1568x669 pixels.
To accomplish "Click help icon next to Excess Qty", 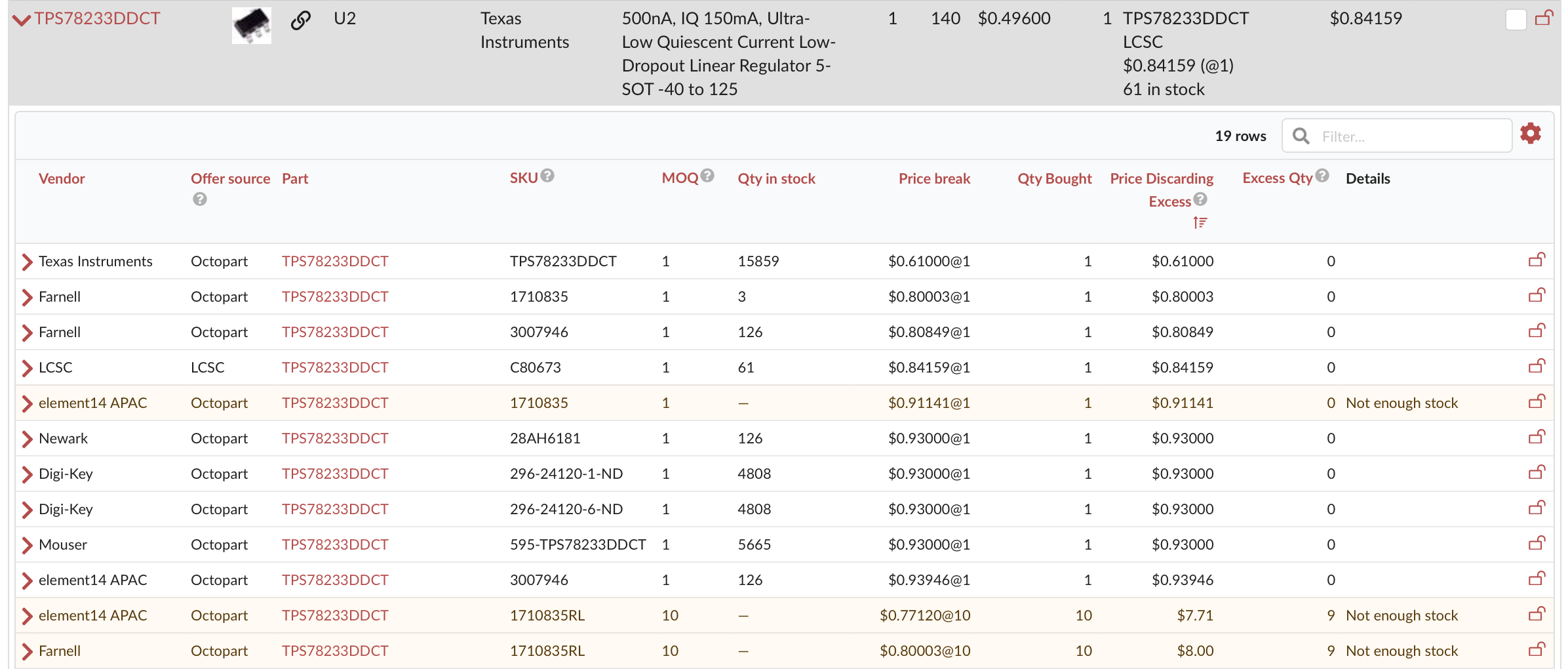I will point(1322,176).
